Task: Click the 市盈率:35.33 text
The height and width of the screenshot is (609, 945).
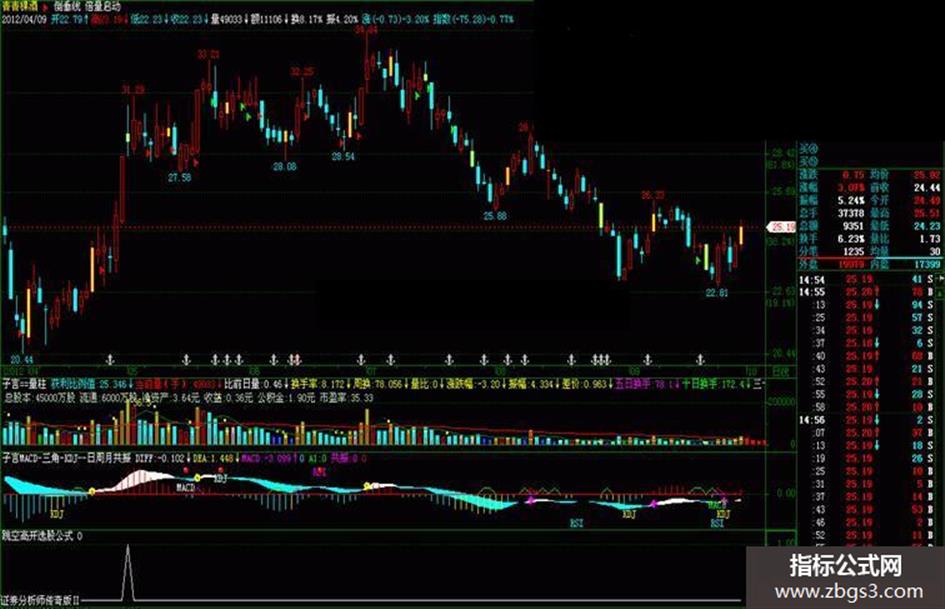Action: [x=346, y=398]
